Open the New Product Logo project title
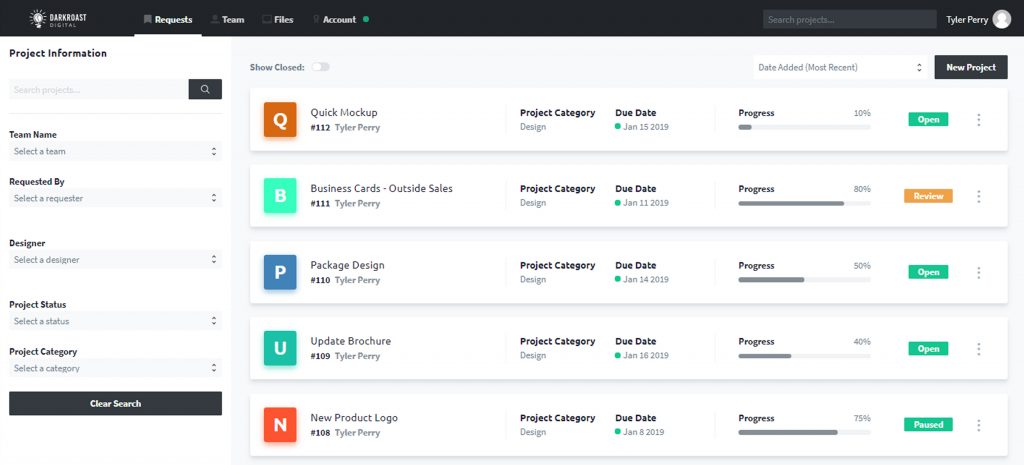 pyautogui.click(x=354, y=417)
